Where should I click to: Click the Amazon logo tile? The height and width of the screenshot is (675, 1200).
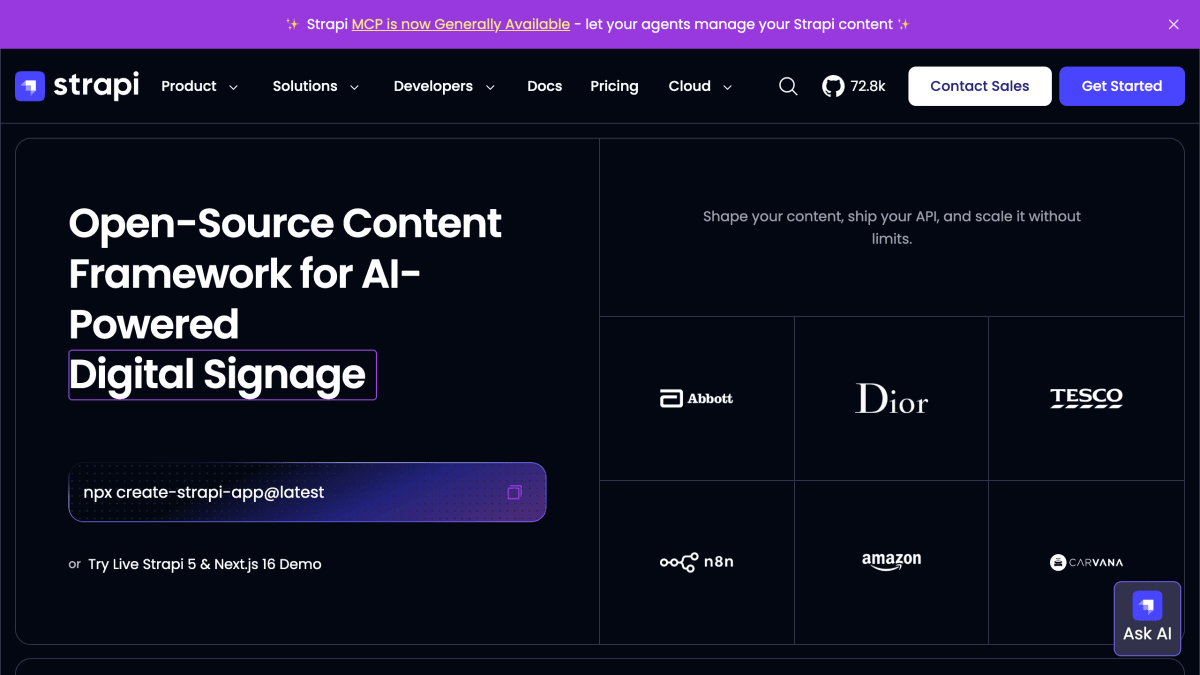tap(891, 562)
